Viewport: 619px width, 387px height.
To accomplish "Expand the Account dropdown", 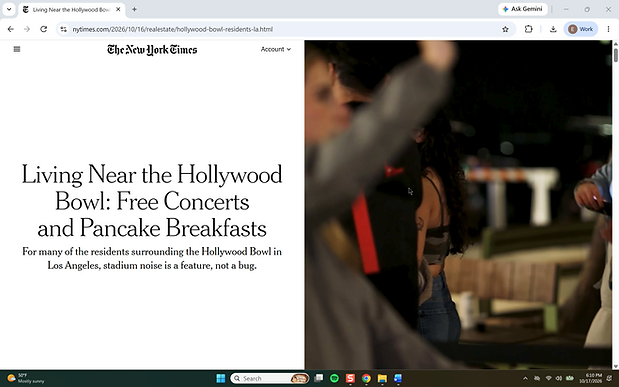I will click(x=276, y=49).
